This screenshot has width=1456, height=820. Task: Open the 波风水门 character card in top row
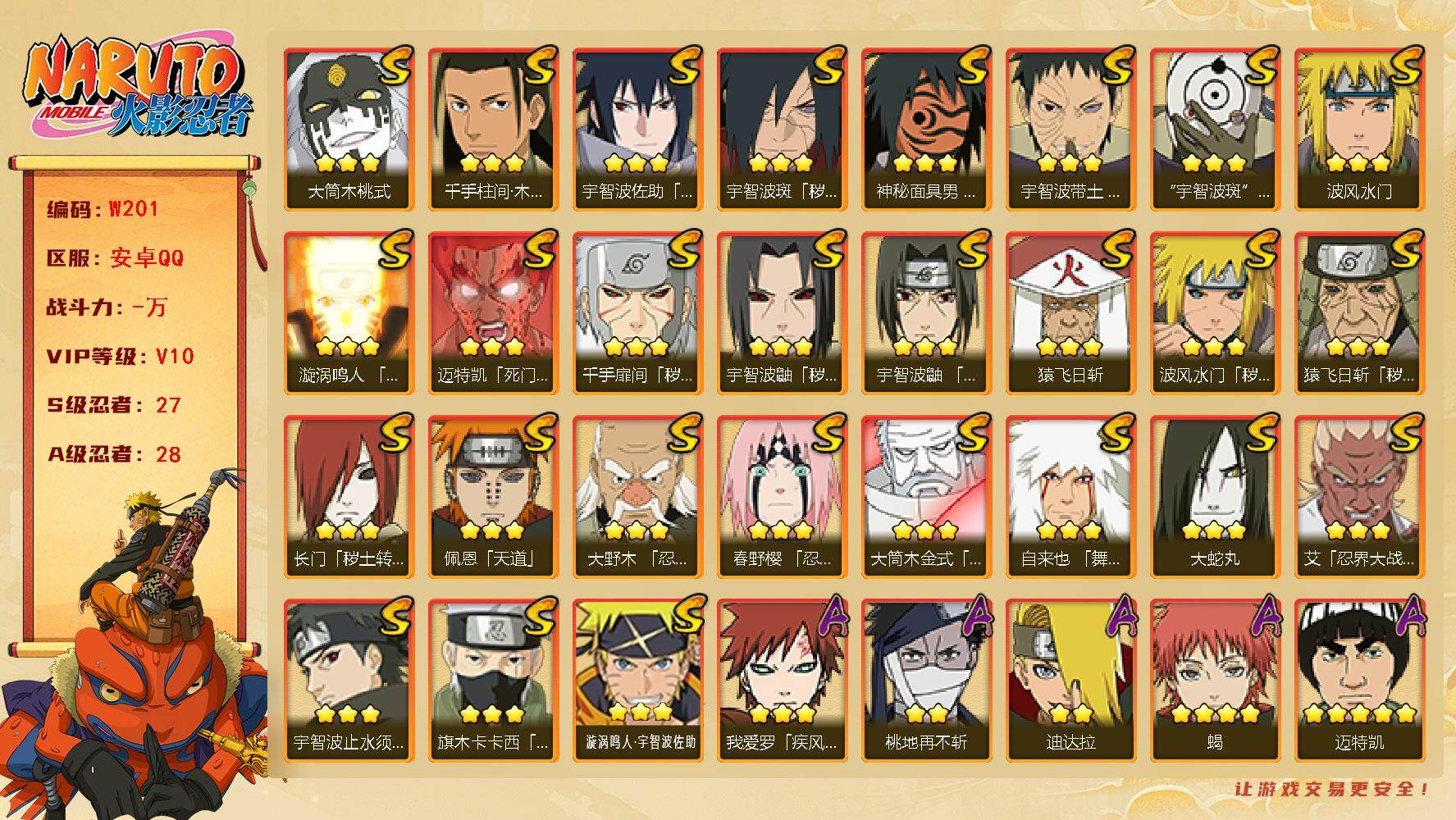pyautogui.click(x=1359, y=129)
